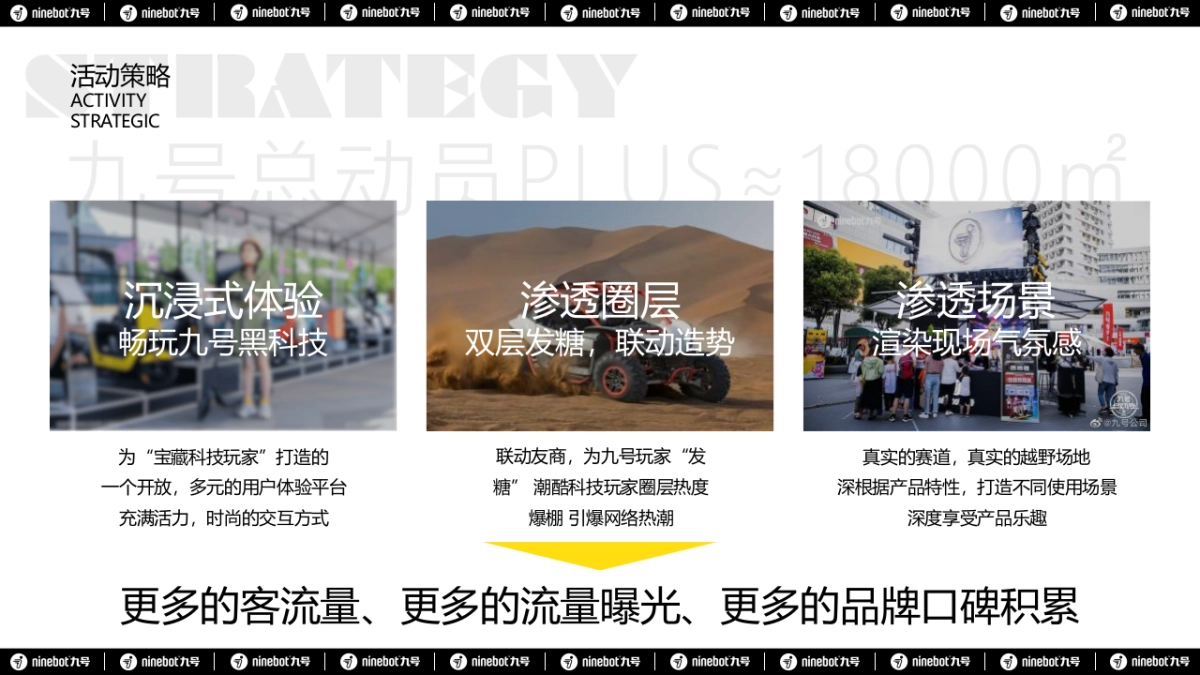1200x675 pixels.
Task: Click the 渗透场景 heading
Action: (975, 298)
